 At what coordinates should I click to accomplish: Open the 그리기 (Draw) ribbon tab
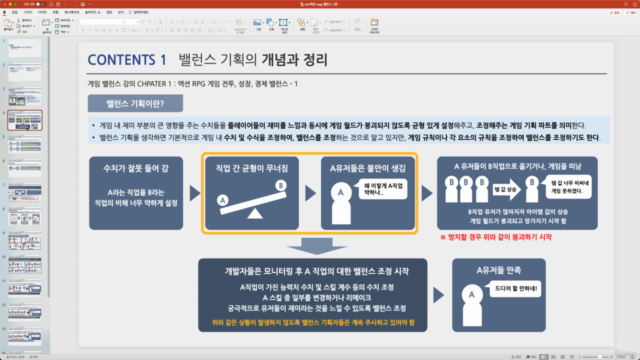[28, 12]
